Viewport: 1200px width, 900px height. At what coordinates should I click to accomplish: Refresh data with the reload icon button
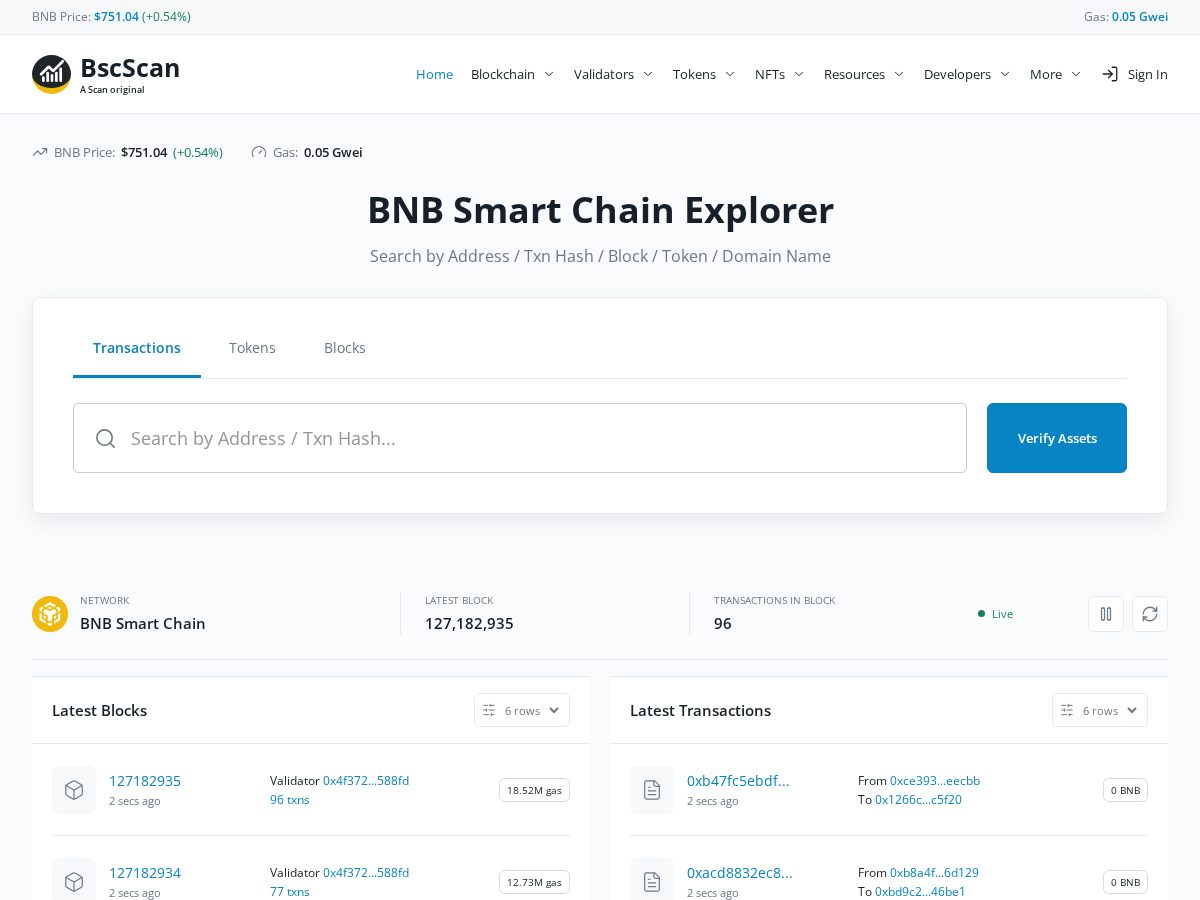click(1150, 614)
